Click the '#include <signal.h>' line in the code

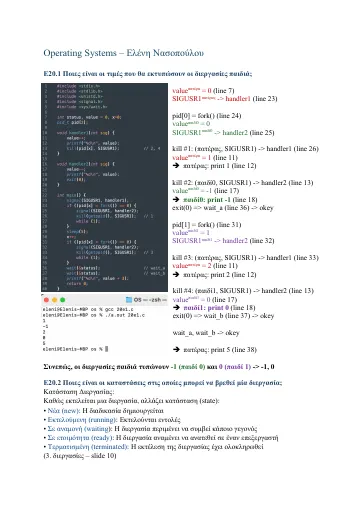pyautogui.click(x=80, y=101)
